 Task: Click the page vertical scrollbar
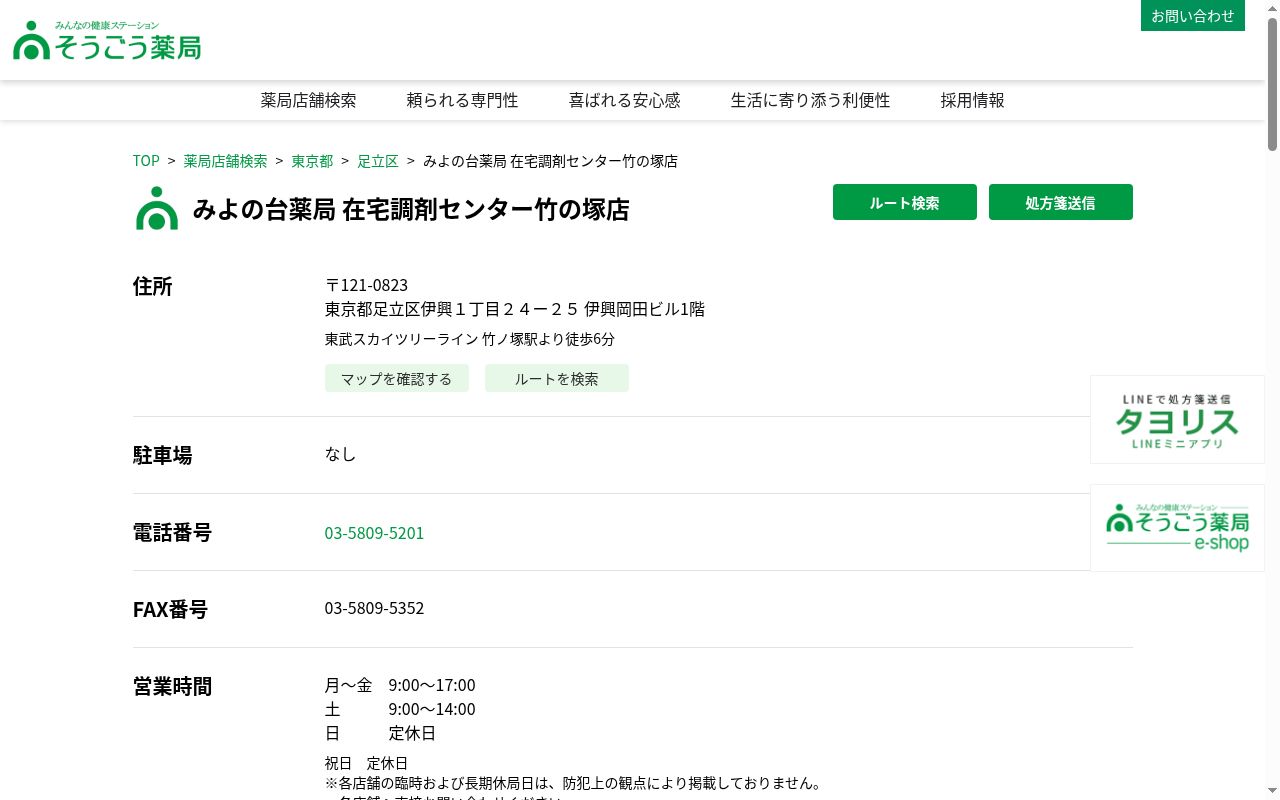1273,400
